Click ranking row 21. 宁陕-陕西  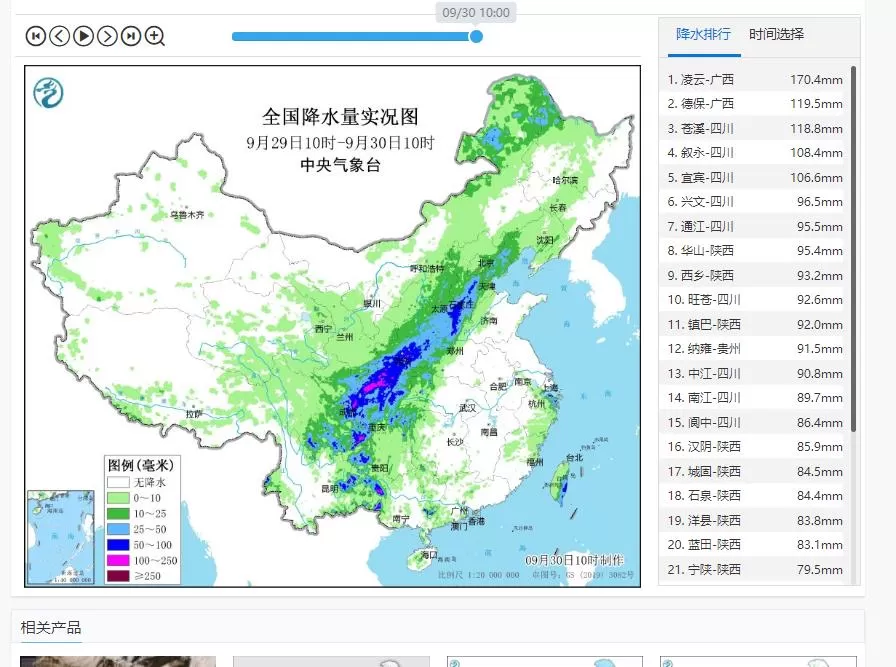click(755, 569)
